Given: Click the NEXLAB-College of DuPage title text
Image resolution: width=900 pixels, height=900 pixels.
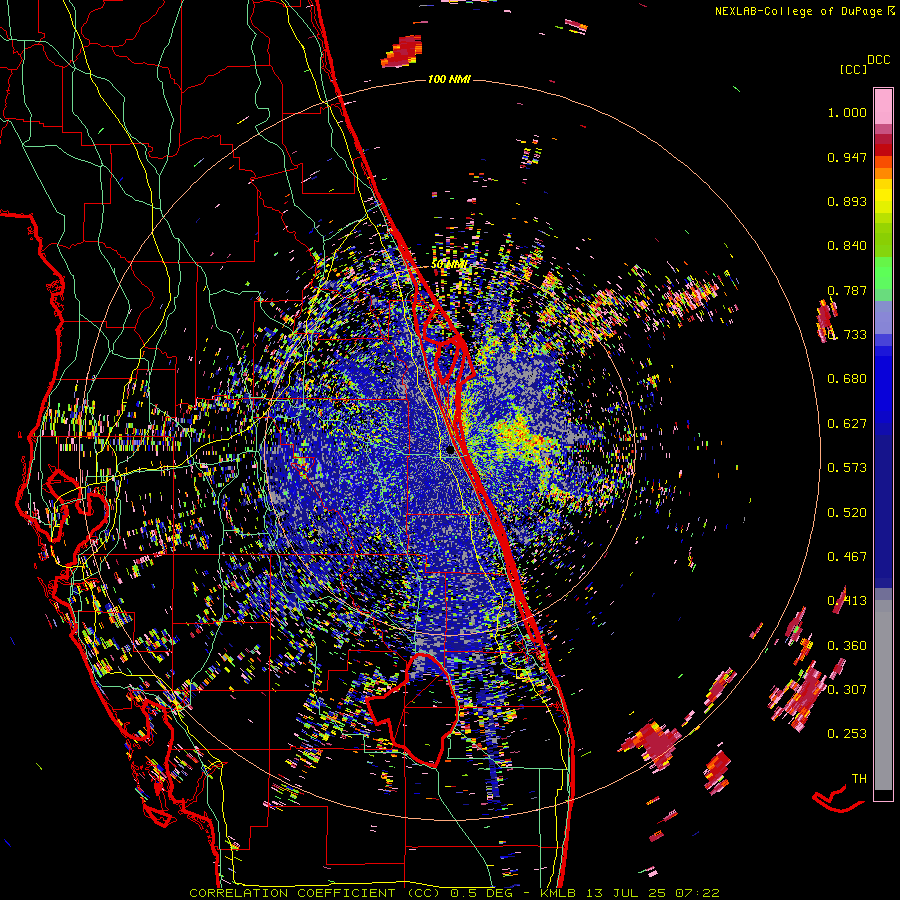Looking at the screenshot, I should click(x=798, y=11).
